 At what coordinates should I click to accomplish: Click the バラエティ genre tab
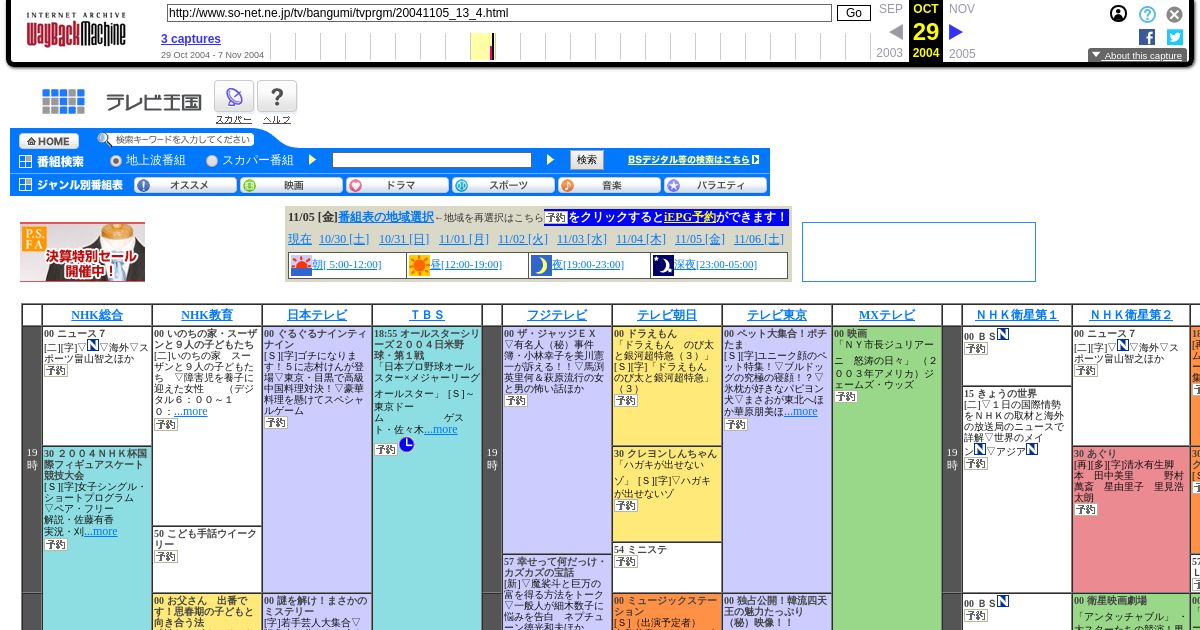coord(716,185)
